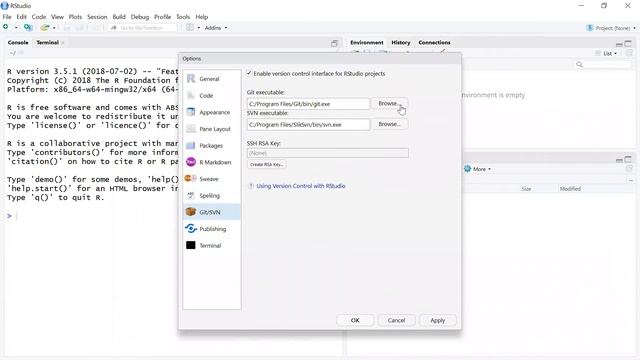Open the Environment List view dropdown
The width and height of the screenshot is (640, 360).
point(606,53)
